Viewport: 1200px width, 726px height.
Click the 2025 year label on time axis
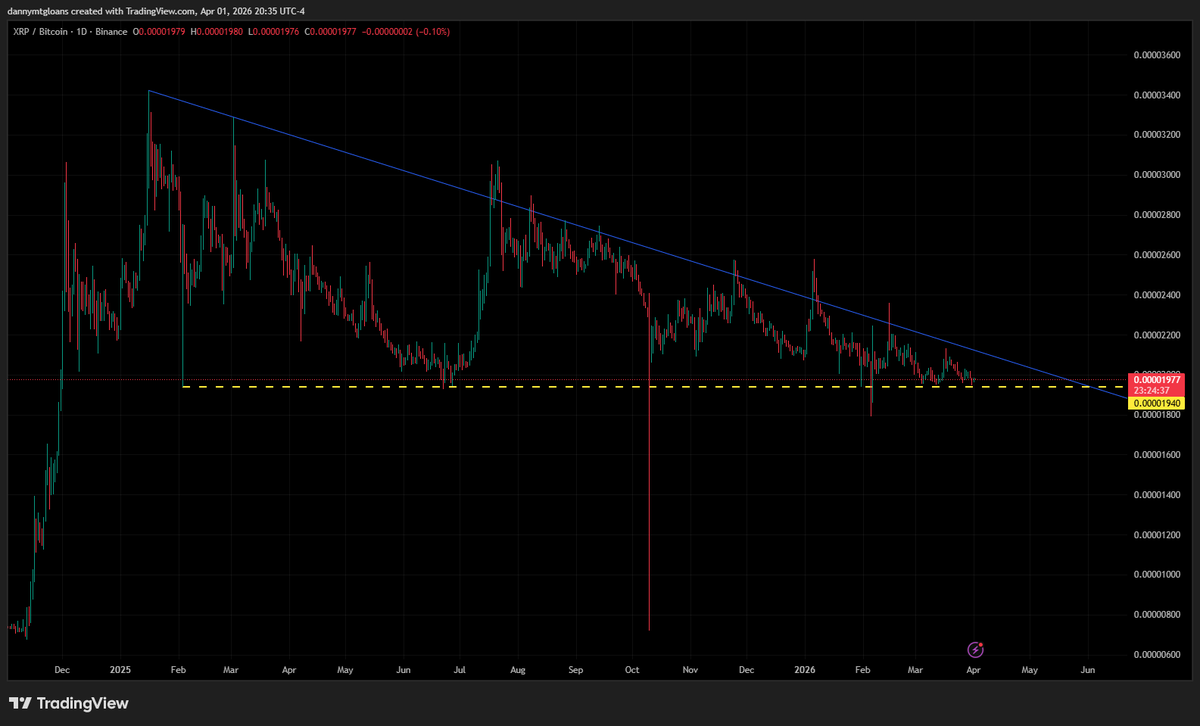pos(120,669)
